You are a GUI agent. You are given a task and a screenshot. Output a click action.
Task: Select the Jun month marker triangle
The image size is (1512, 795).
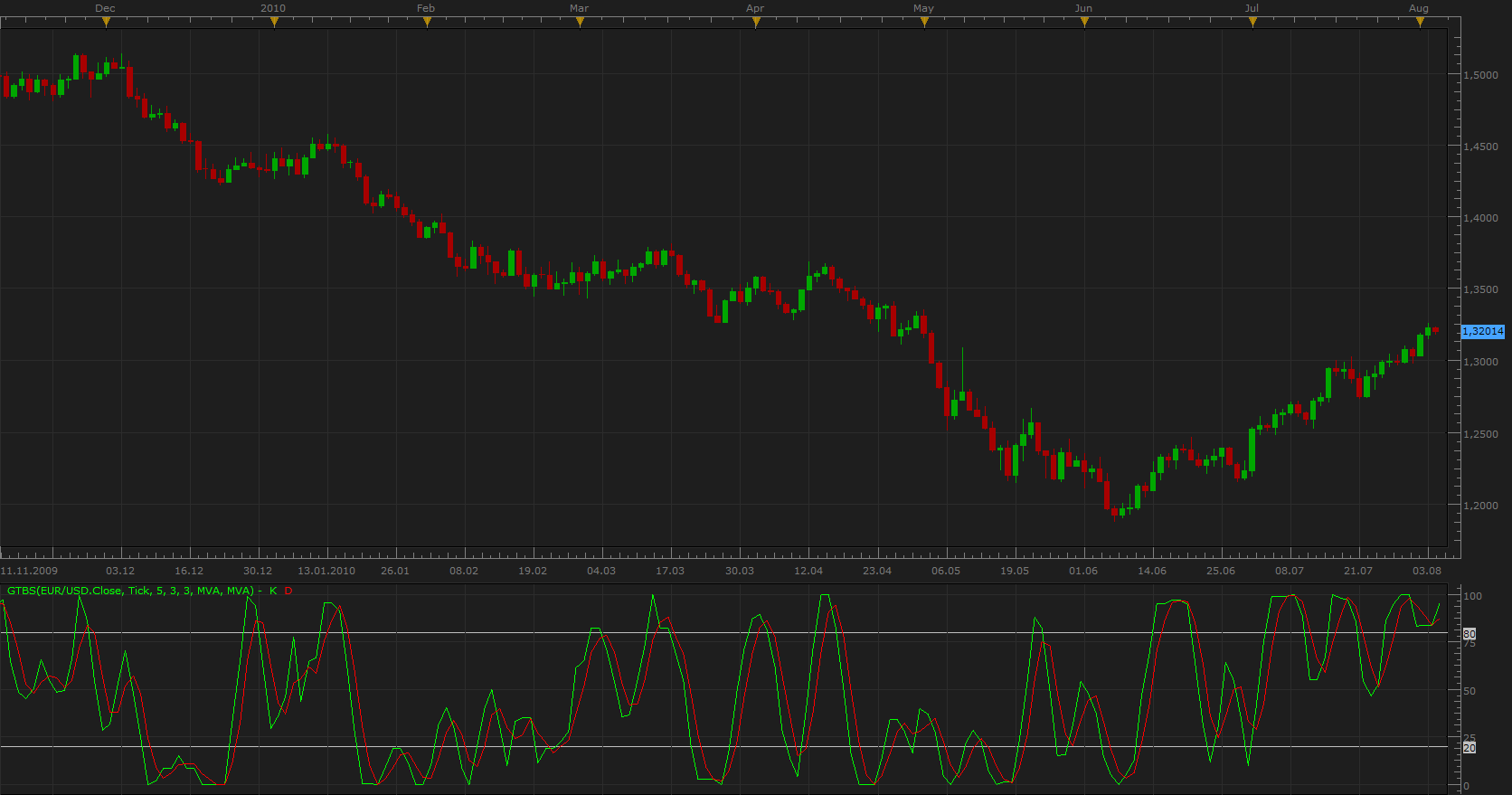(1084, 23)
